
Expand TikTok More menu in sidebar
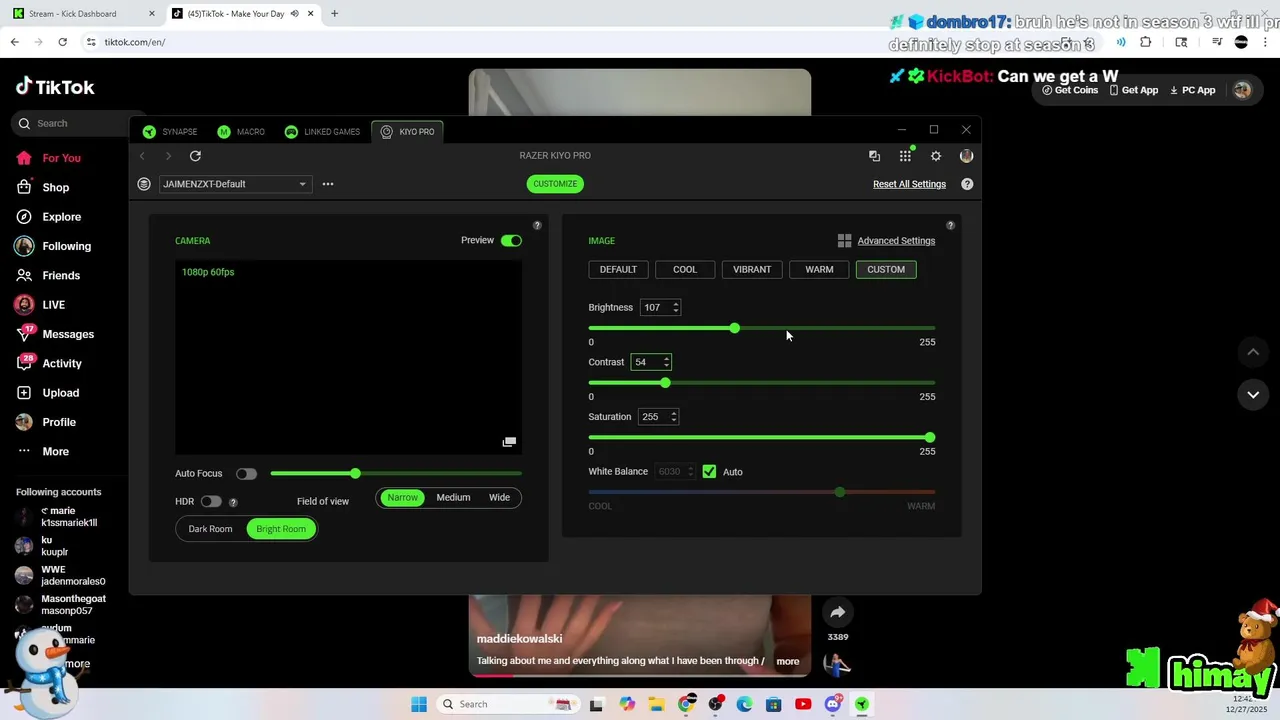pos(43,452)
